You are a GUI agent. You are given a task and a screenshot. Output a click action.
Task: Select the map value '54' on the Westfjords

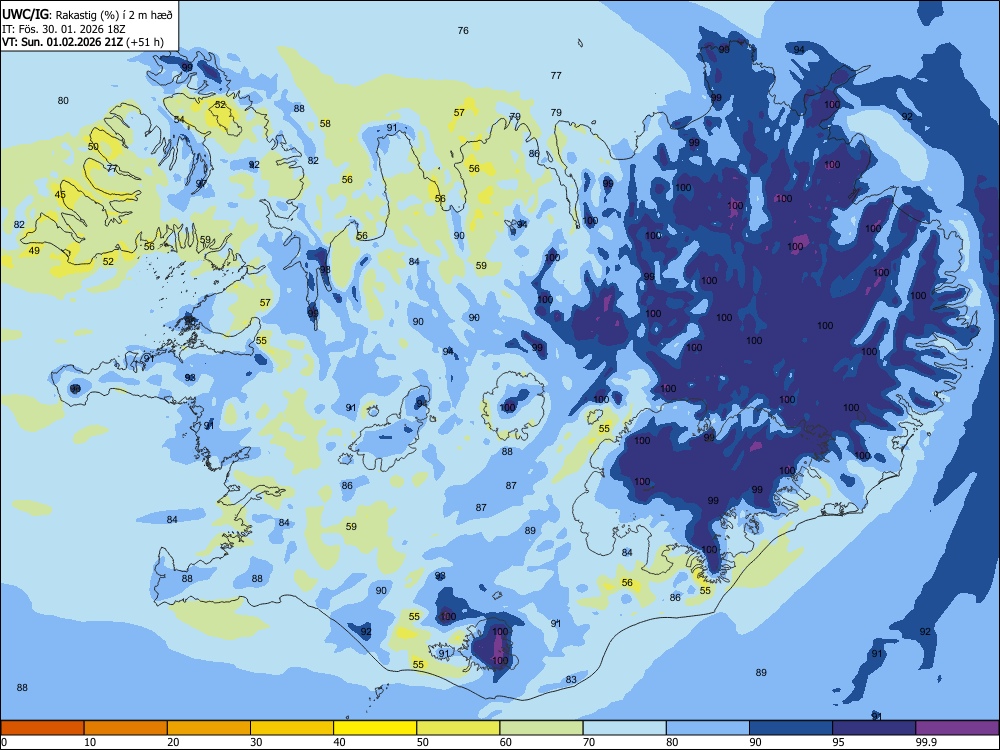(179, 120)
